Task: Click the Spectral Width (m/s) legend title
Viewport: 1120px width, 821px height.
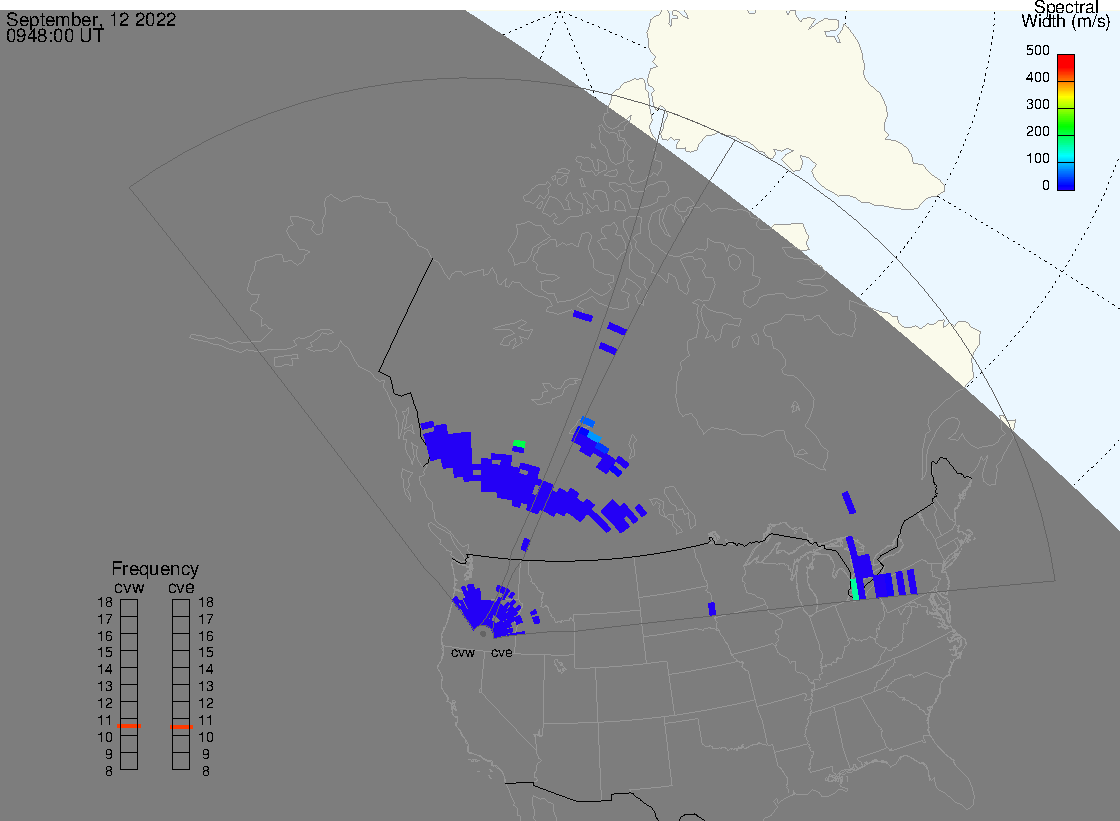Action: (x=1066, y=14)
